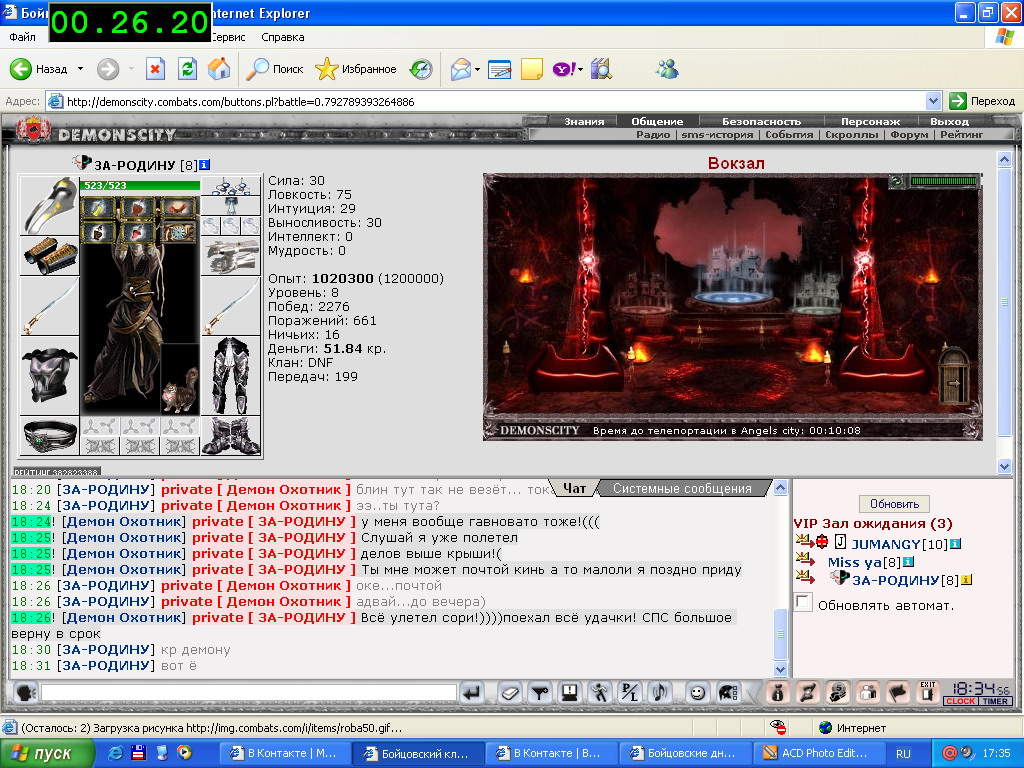
Task: Expand the Mail button dropdown arrow
Action: point(477,69)
